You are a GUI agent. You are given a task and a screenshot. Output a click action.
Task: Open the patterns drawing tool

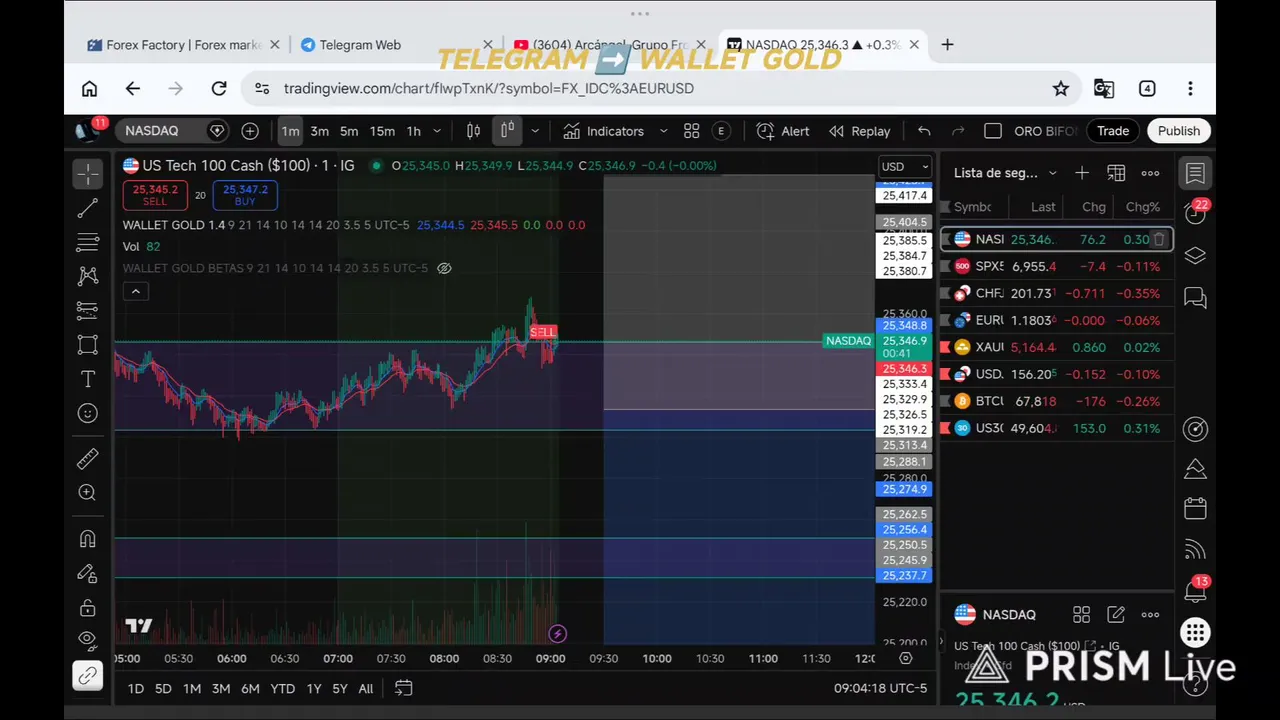[88, 276]
